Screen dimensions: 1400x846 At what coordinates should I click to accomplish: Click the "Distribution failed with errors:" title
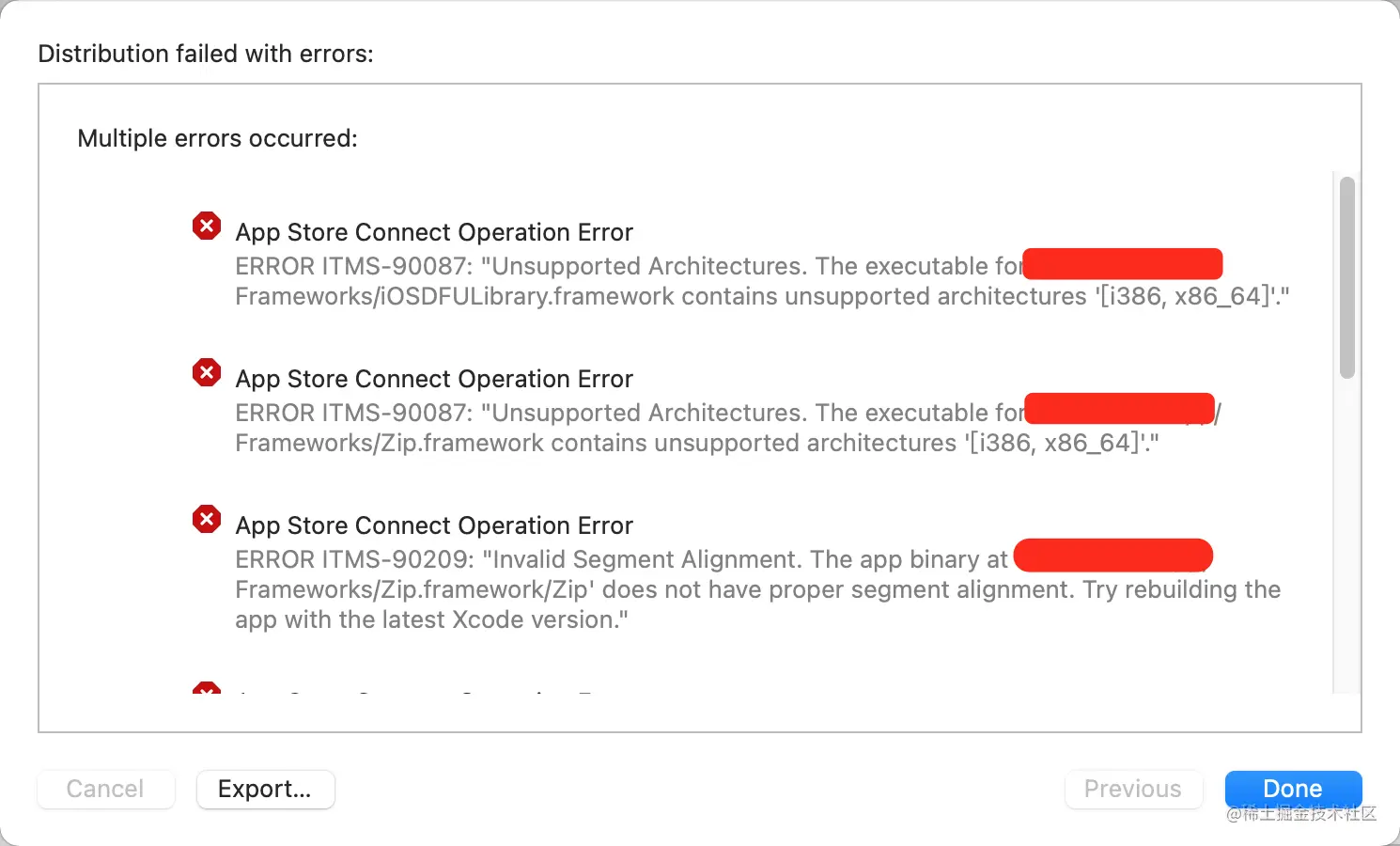(206, 54)
